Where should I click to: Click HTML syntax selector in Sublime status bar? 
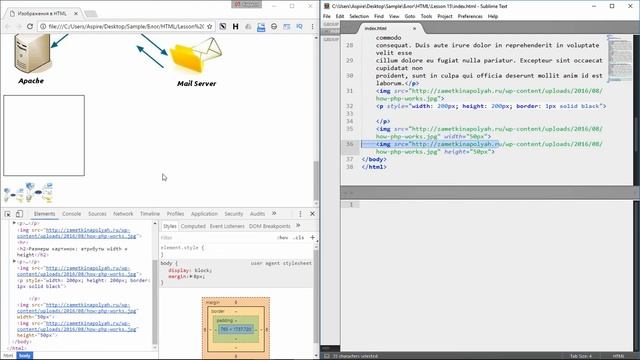(618, 356)
